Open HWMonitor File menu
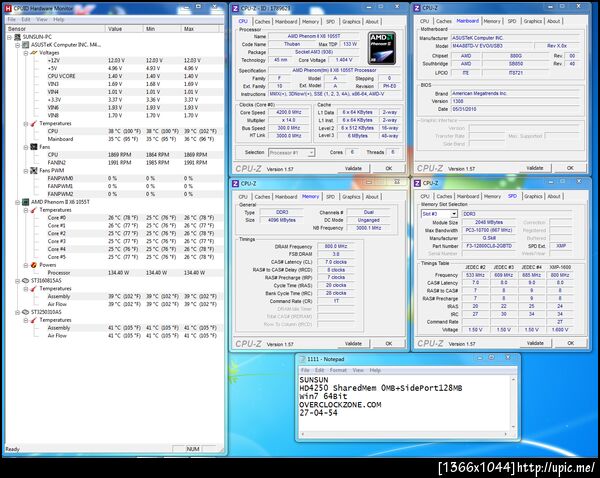Viewport: 600px width, 478px height. tap(11, 19)
